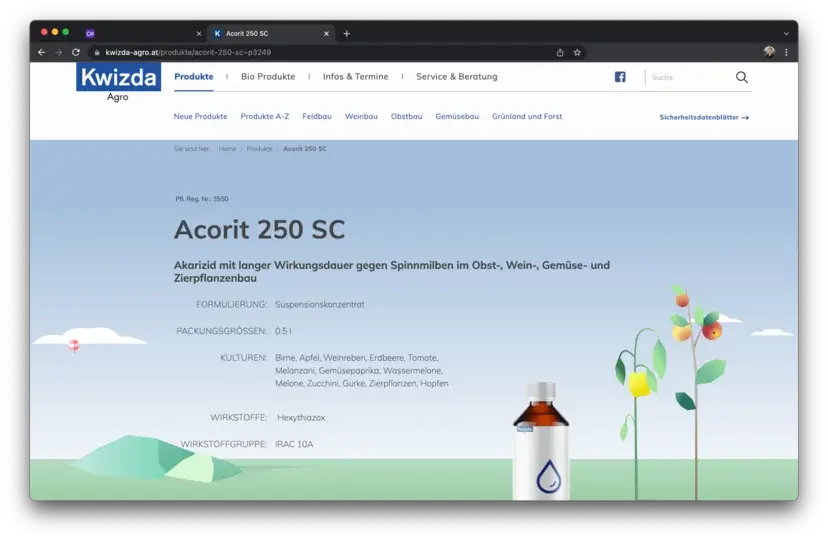The width and height of the screenshot is (828, 540).
Task: Close the first browser tab
Action: 199,33
